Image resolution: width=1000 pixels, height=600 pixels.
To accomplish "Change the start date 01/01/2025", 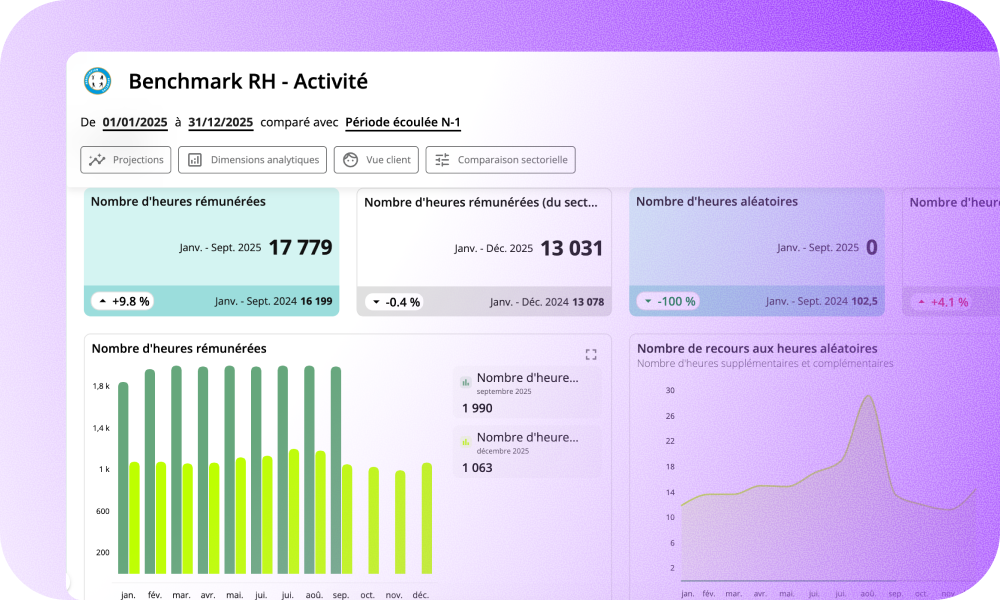I will 135,122.
